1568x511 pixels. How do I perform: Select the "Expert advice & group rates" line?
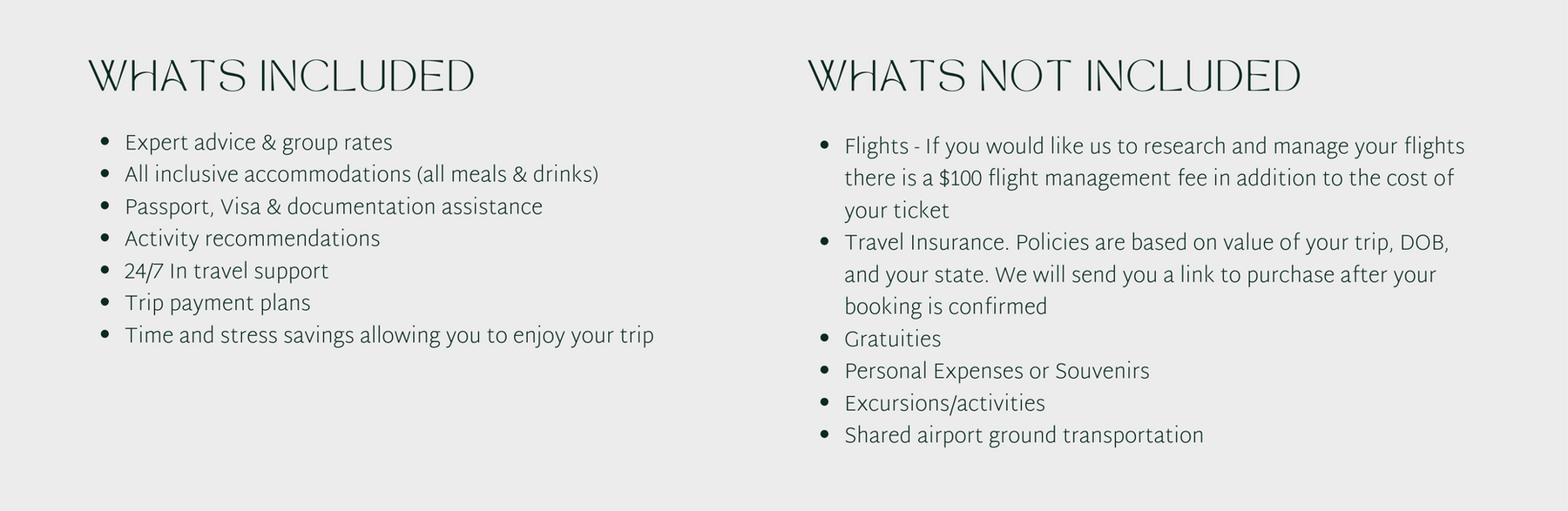point(258,143)
